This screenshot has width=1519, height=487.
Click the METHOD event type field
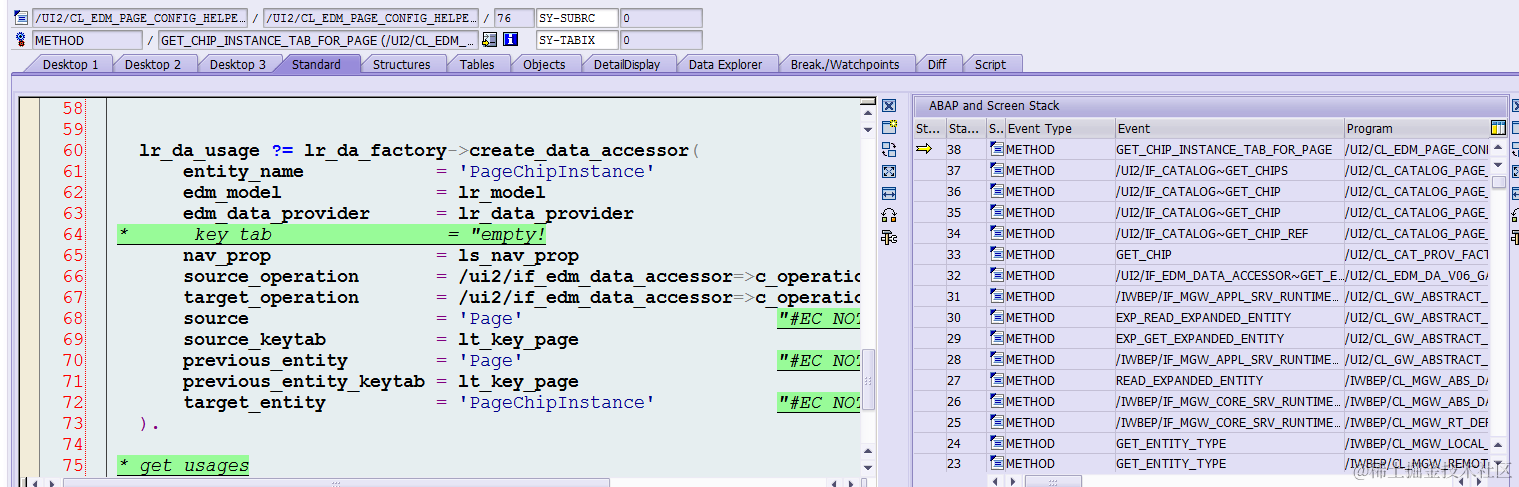[88, 40]
